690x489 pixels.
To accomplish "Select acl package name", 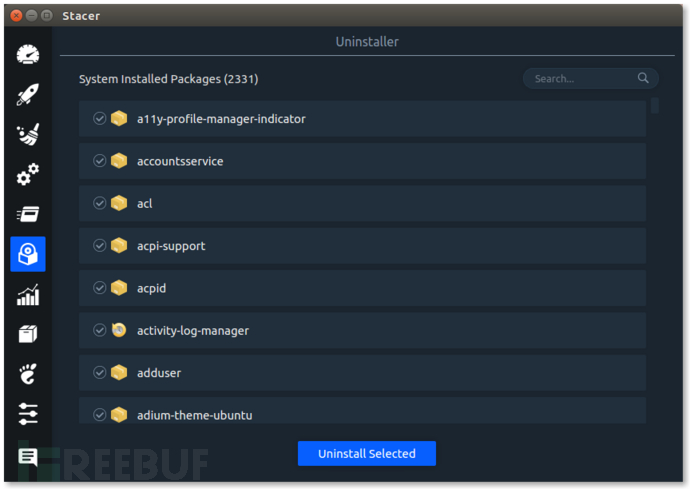I will pyautogui.click(x=144, y=203).
